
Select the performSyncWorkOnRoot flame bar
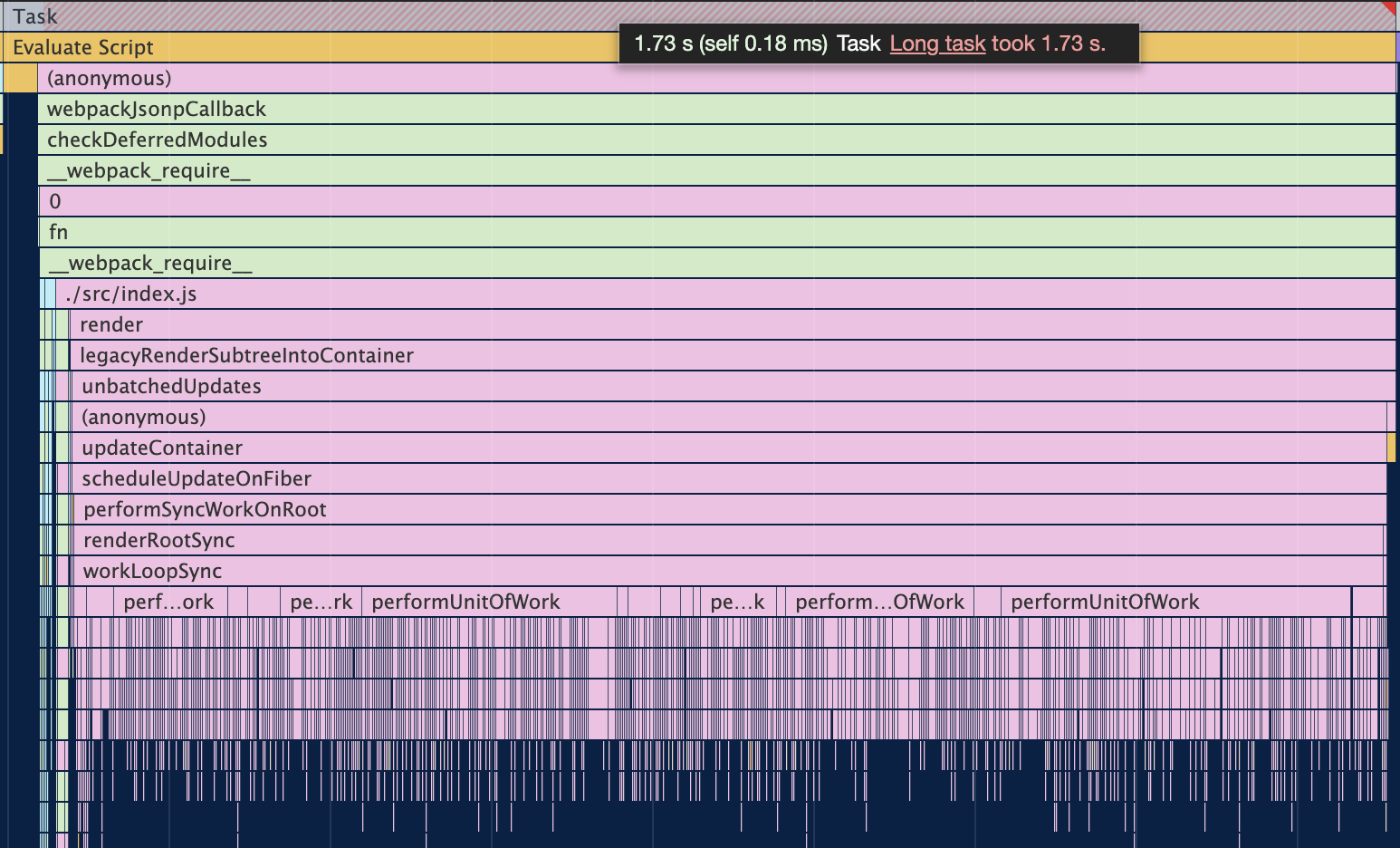pos(730,509)
